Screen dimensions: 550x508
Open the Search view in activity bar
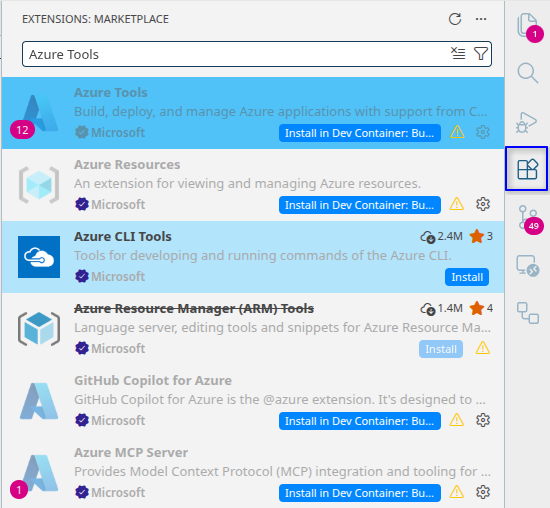pos(528,73)
